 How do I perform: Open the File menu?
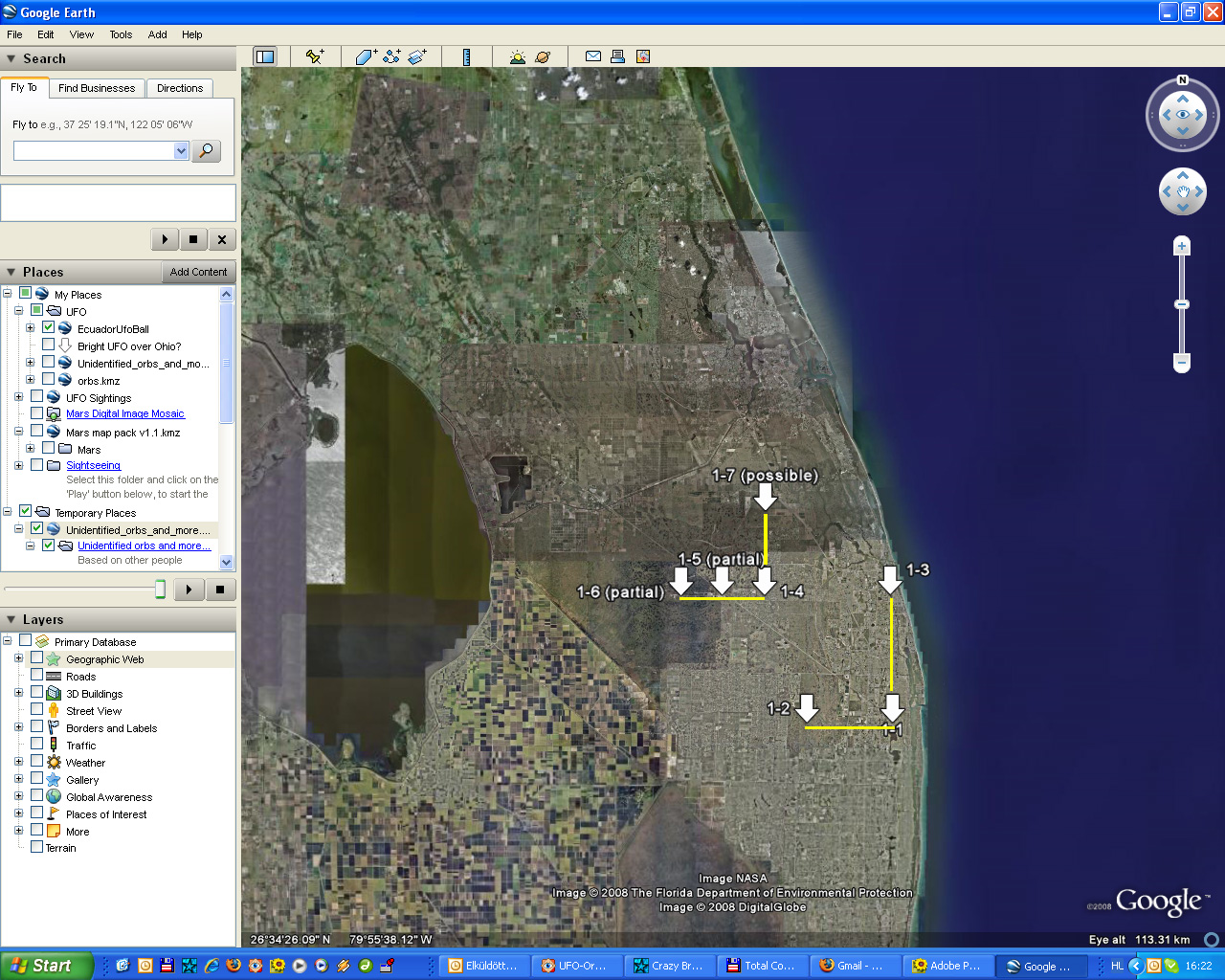[14, 34]
